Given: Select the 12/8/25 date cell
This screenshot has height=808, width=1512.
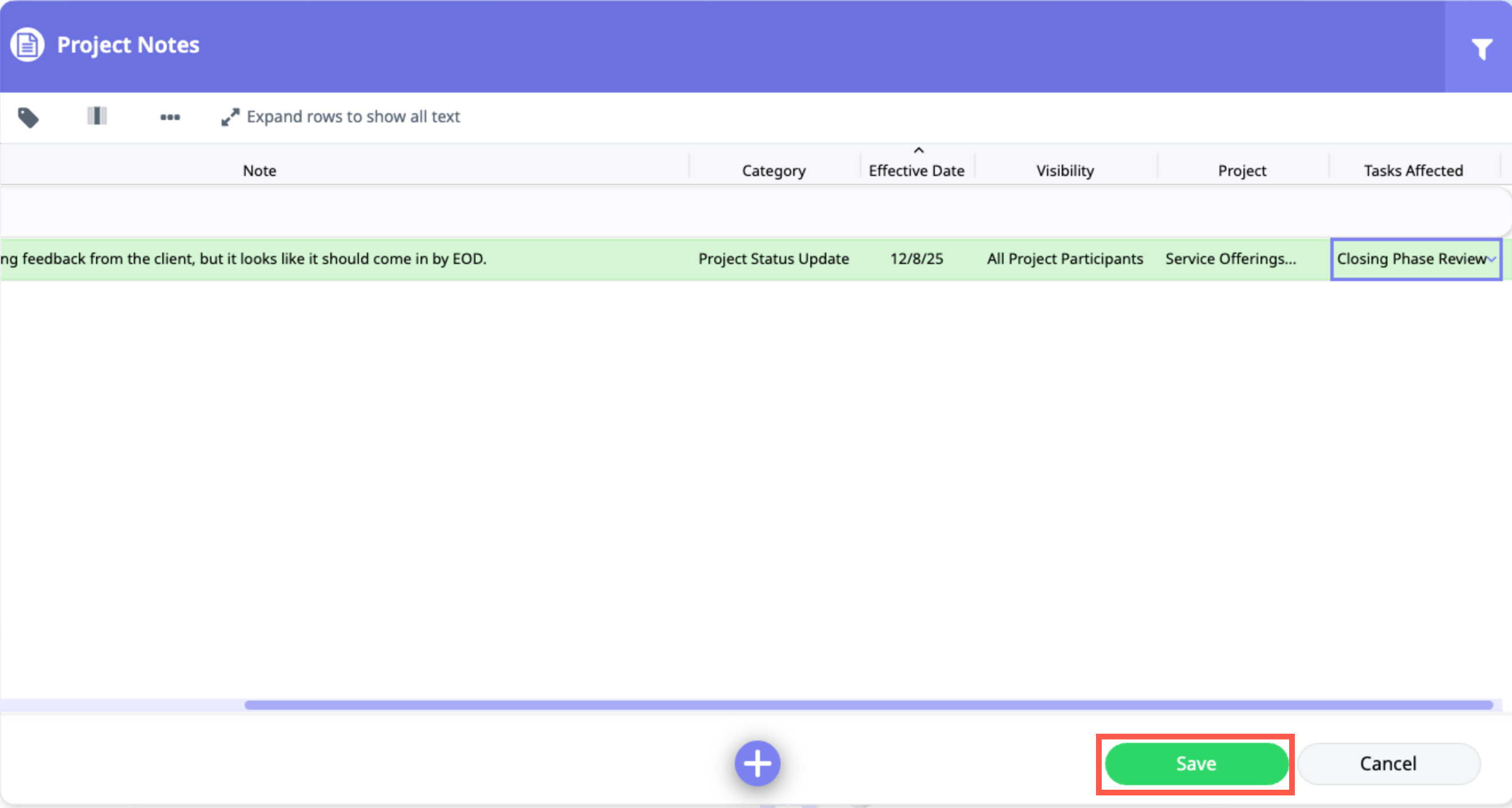Looking at the screenshot, I should [x=916, y=259].
